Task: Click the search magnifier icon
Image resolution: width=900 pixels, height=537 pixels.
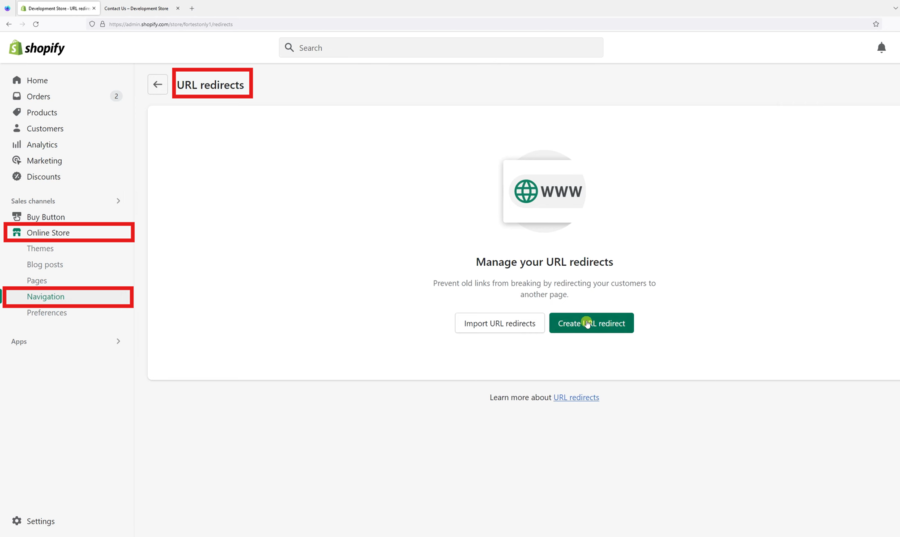Action: [x=289, y=48]
